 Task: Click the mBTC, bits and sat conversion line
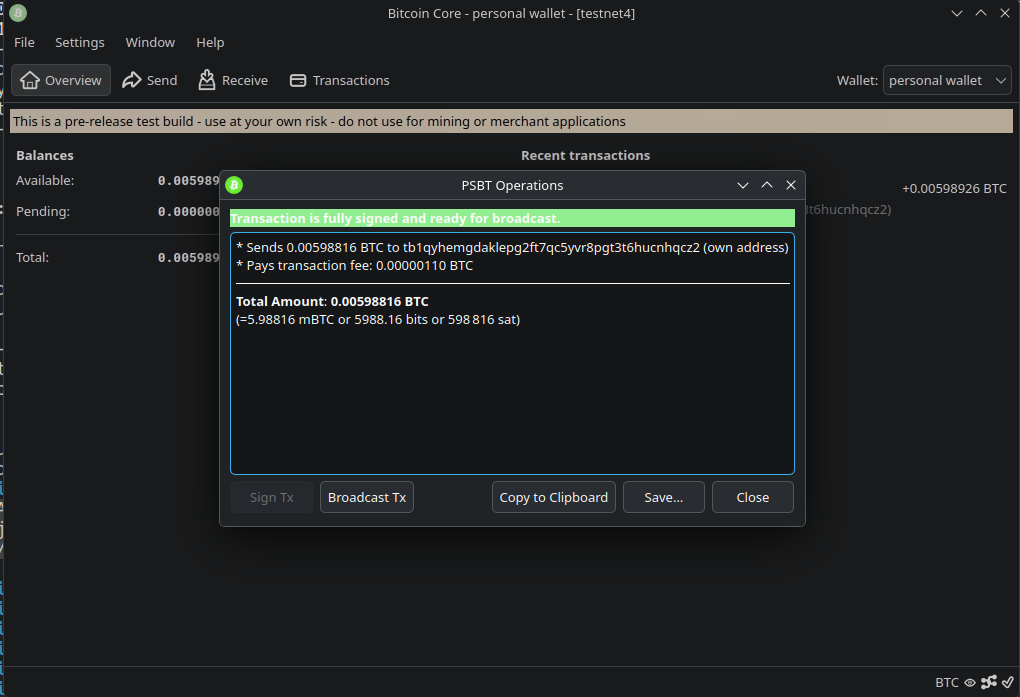pos(378,320)
